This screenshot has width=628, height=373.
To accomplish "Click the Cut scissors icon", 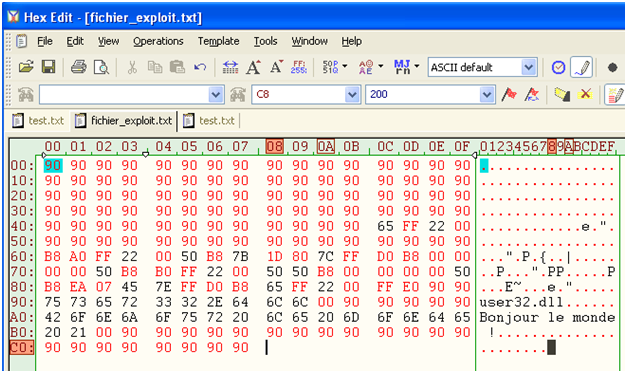I will point(132,67).
